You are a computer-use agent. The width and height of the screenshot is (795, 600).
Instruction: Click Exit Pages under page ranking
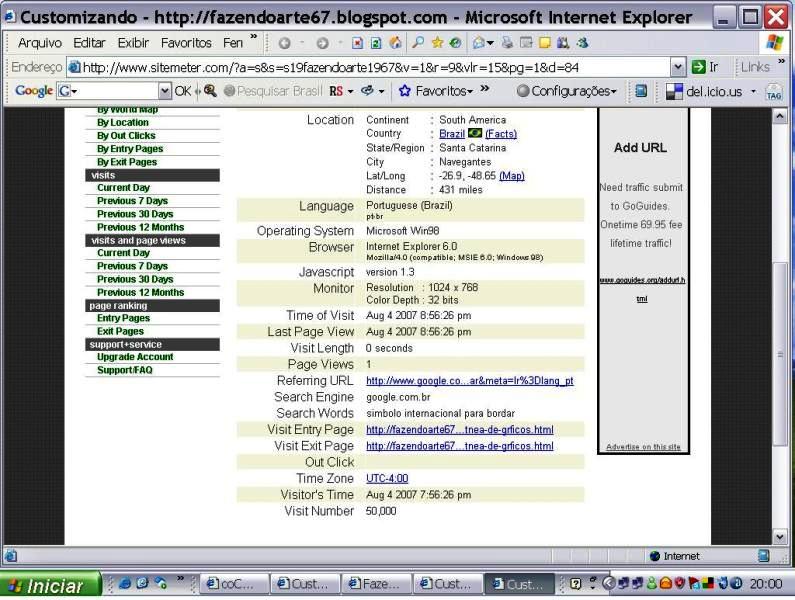pyautogui.click(x=120, y=331)
